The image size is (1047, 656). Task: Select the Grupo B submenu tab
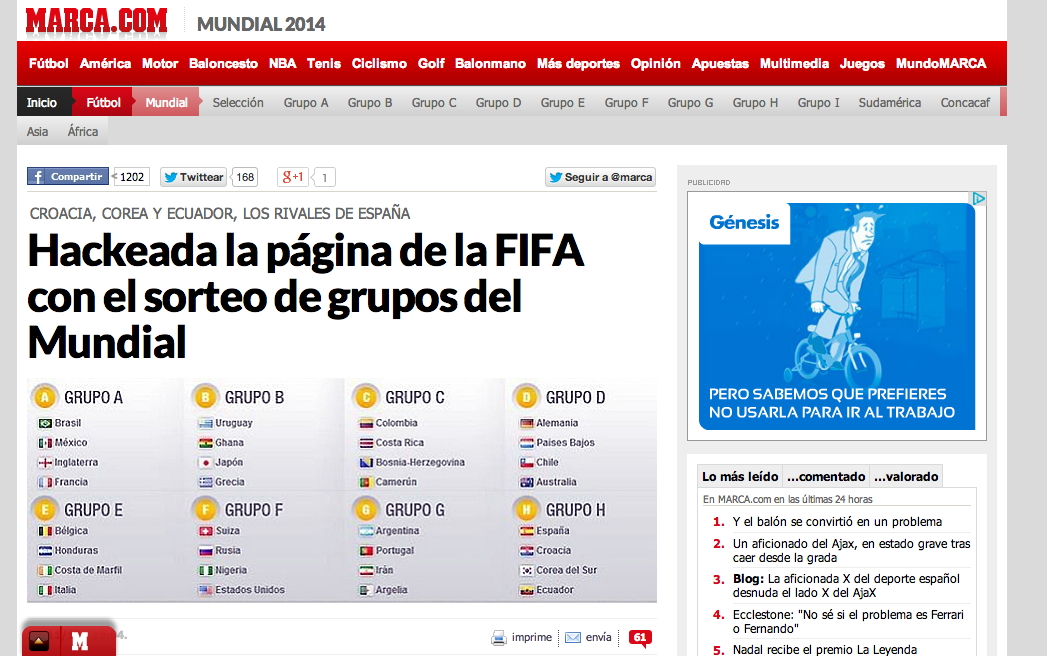370,102
